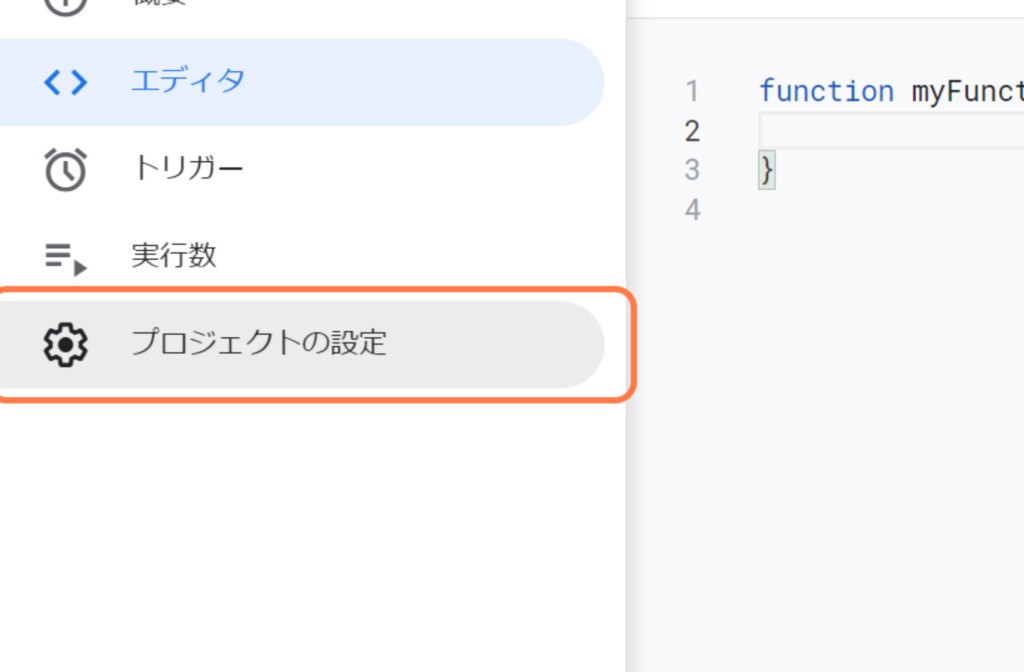1024x672 pixels.
Task: Open the トリガー sidebar item
Action: point(302,170)
